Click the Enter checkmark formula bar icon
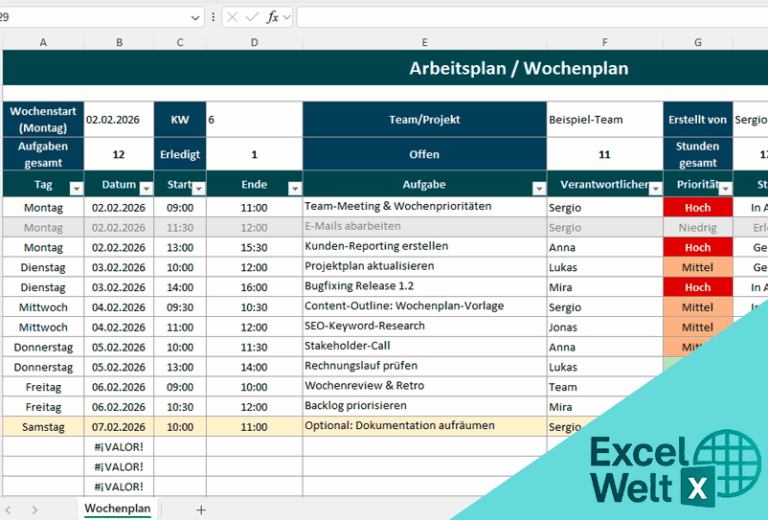This screenshot has width=768, height=520. coord(252,18)
